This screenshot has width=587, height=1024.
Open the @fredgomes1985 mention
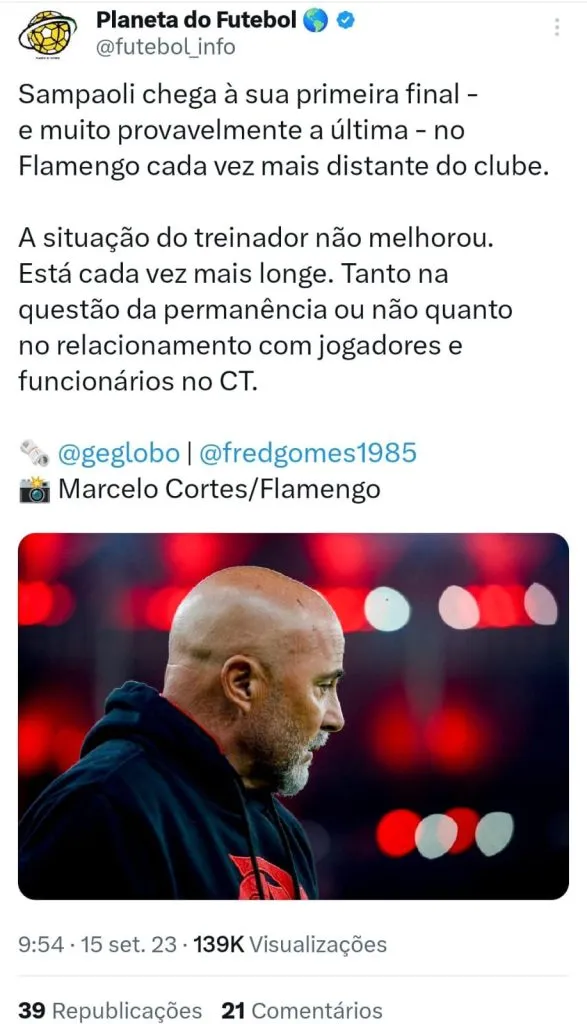tap(307, 453)
